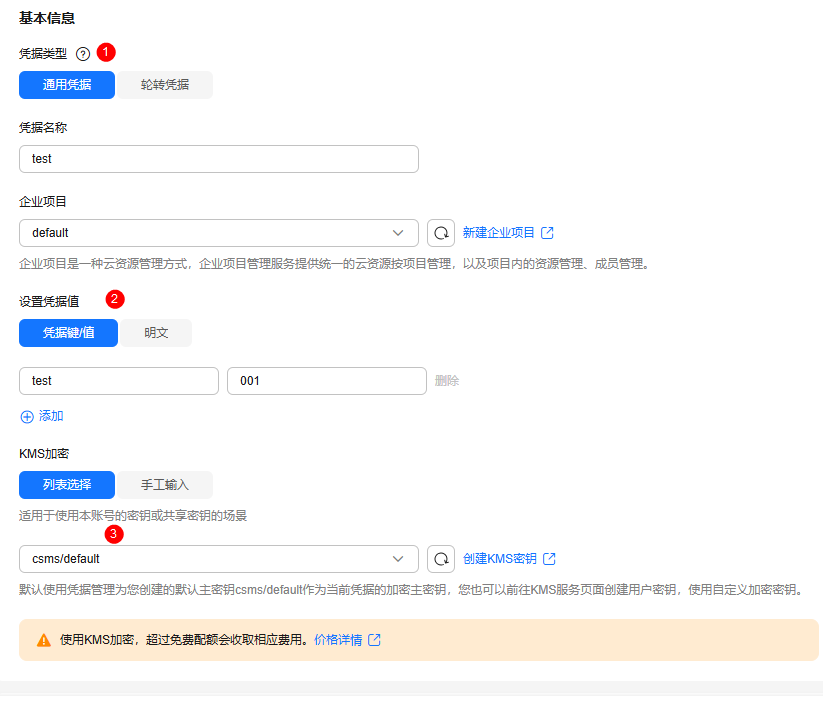
Task: Select 手工输入 for KMS encryption
Action: click(x=165, y=485)
